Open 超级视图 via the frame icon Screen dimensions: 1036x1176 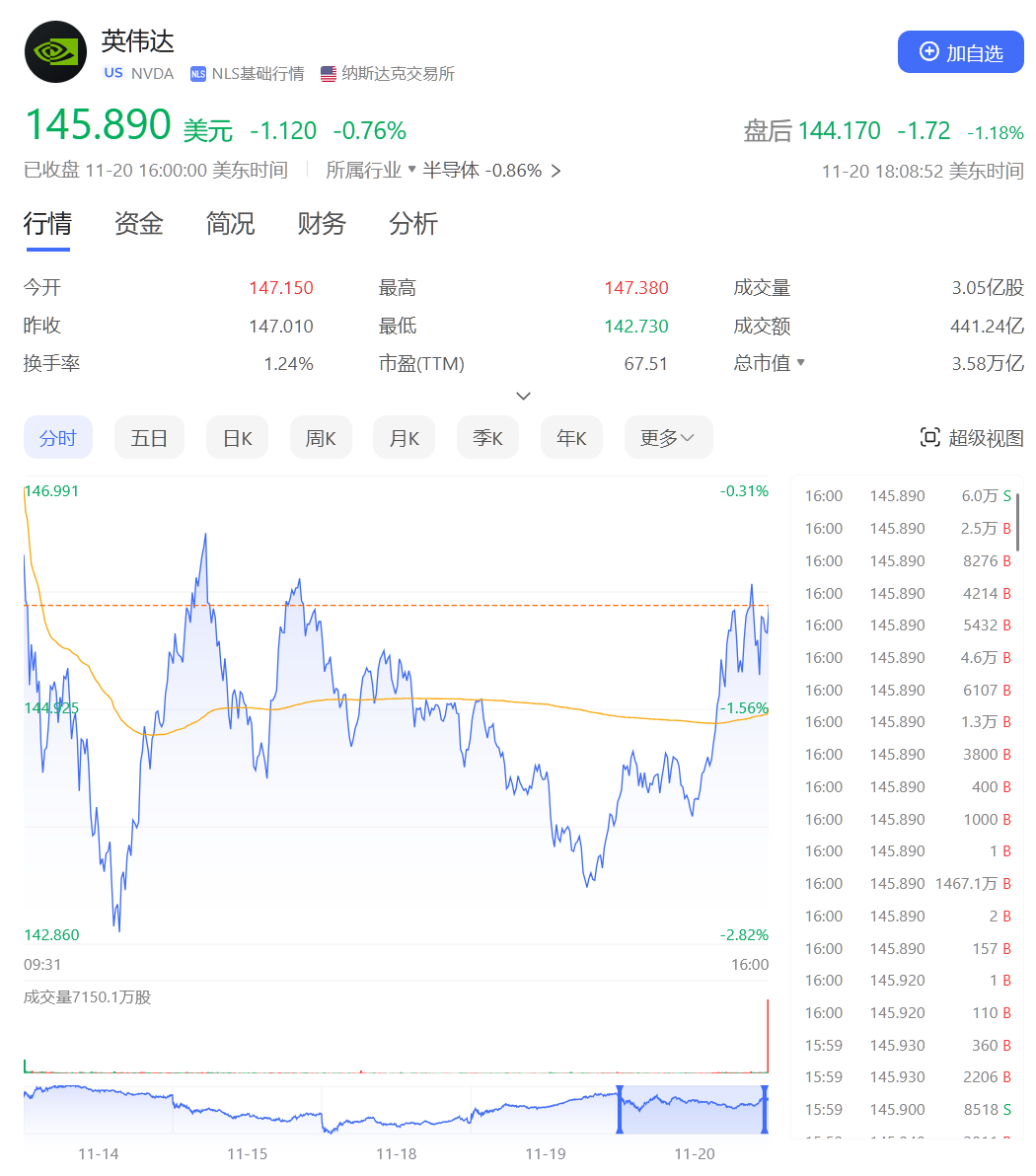pos(928,437)
